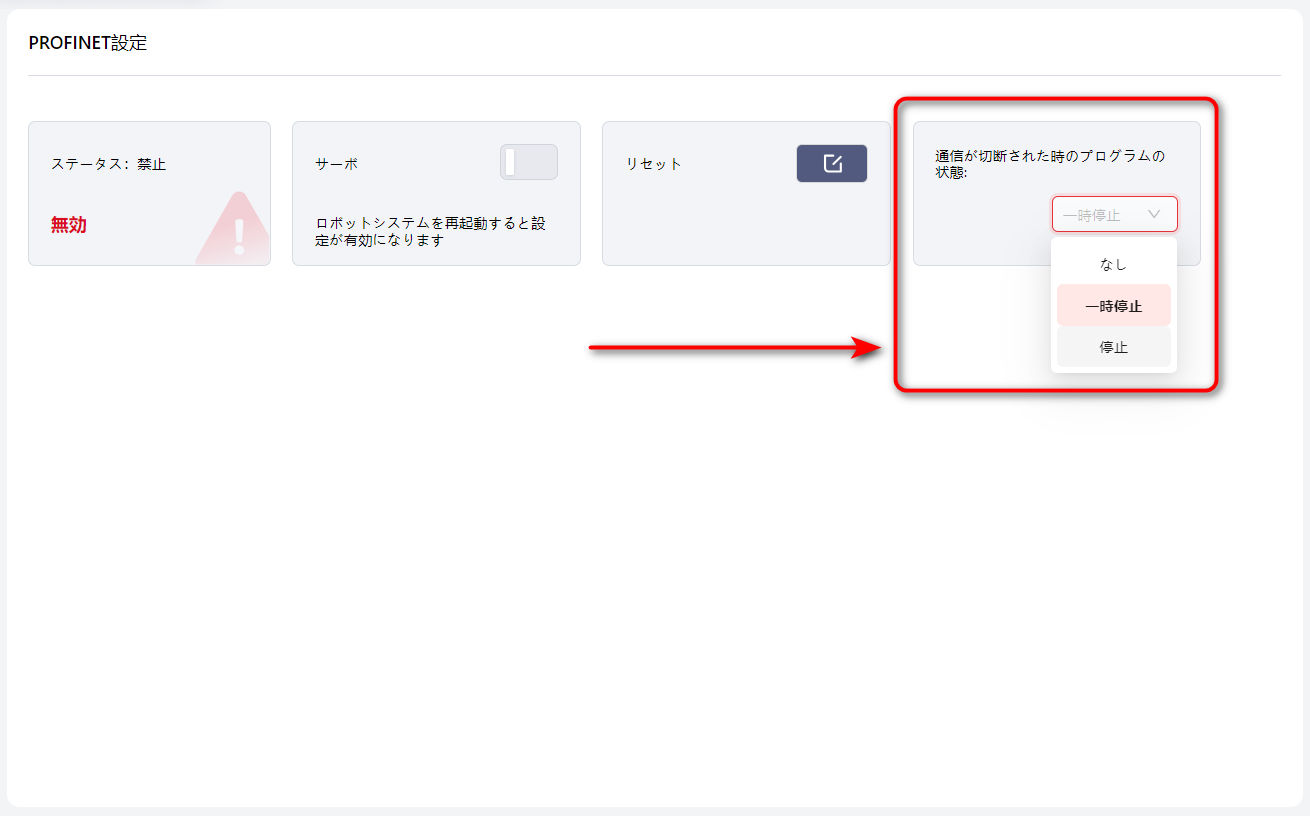The image size is (1310, 816).
Task: Click the chevron arrow in the 一時停止 dropdown
Action: pyautogui.click(x=1154, y=214)
